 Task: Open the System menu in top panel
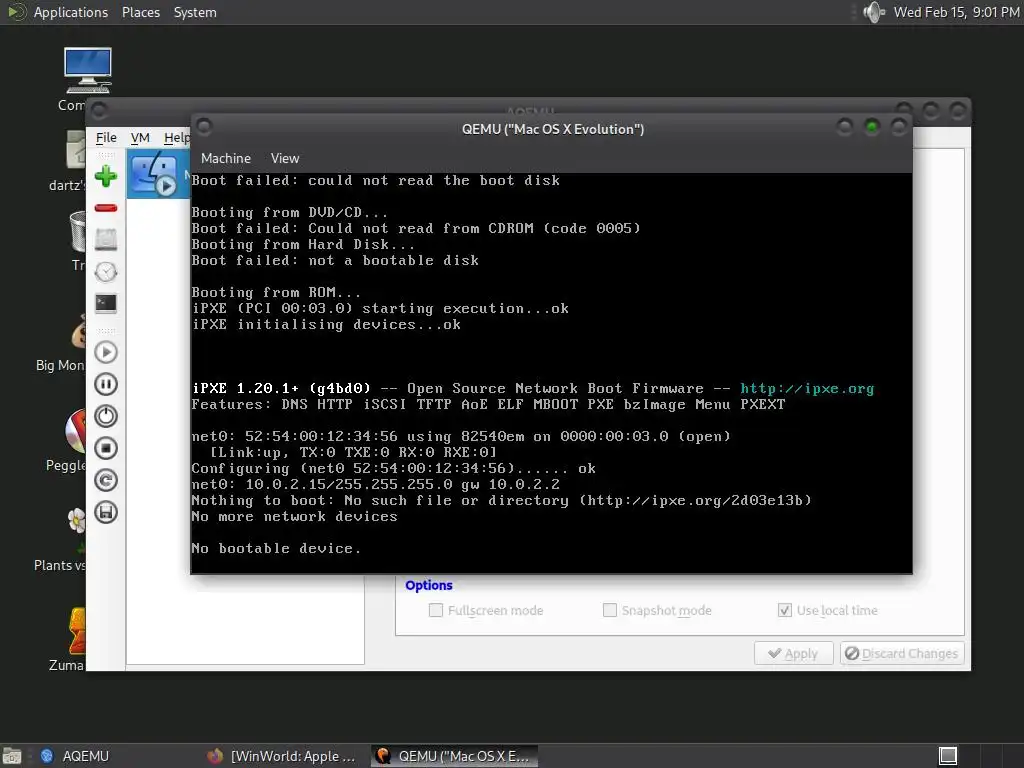click(x=195, y=12)
